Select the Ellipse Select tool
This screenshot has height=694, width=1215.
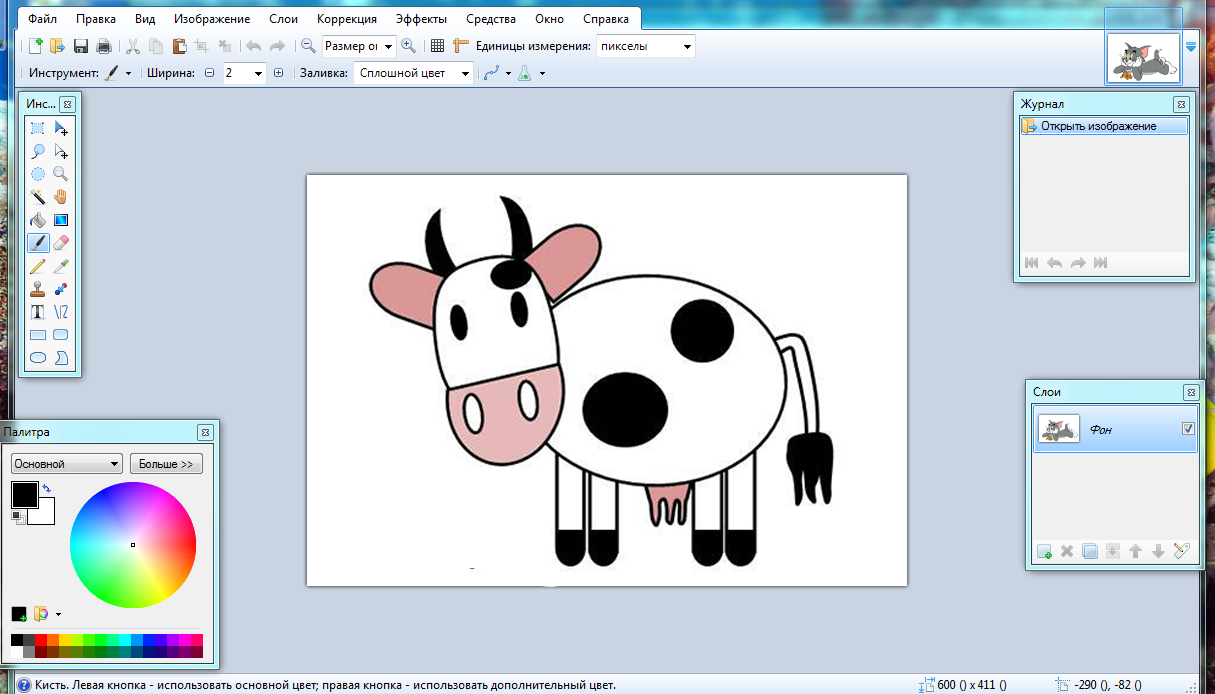[x=37, y=174]
